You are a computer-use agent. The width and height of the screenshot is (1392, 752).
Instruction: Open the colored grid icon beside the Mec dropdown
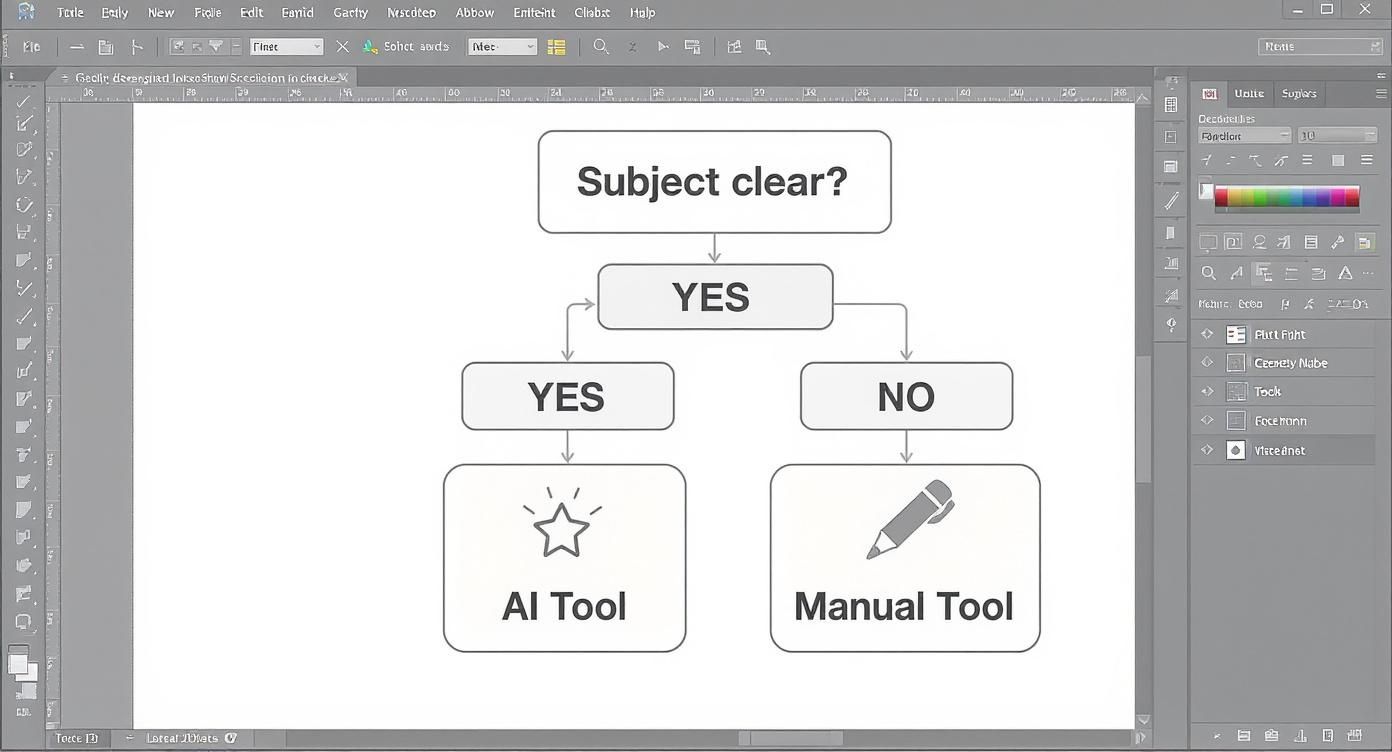tap(556, 46)
